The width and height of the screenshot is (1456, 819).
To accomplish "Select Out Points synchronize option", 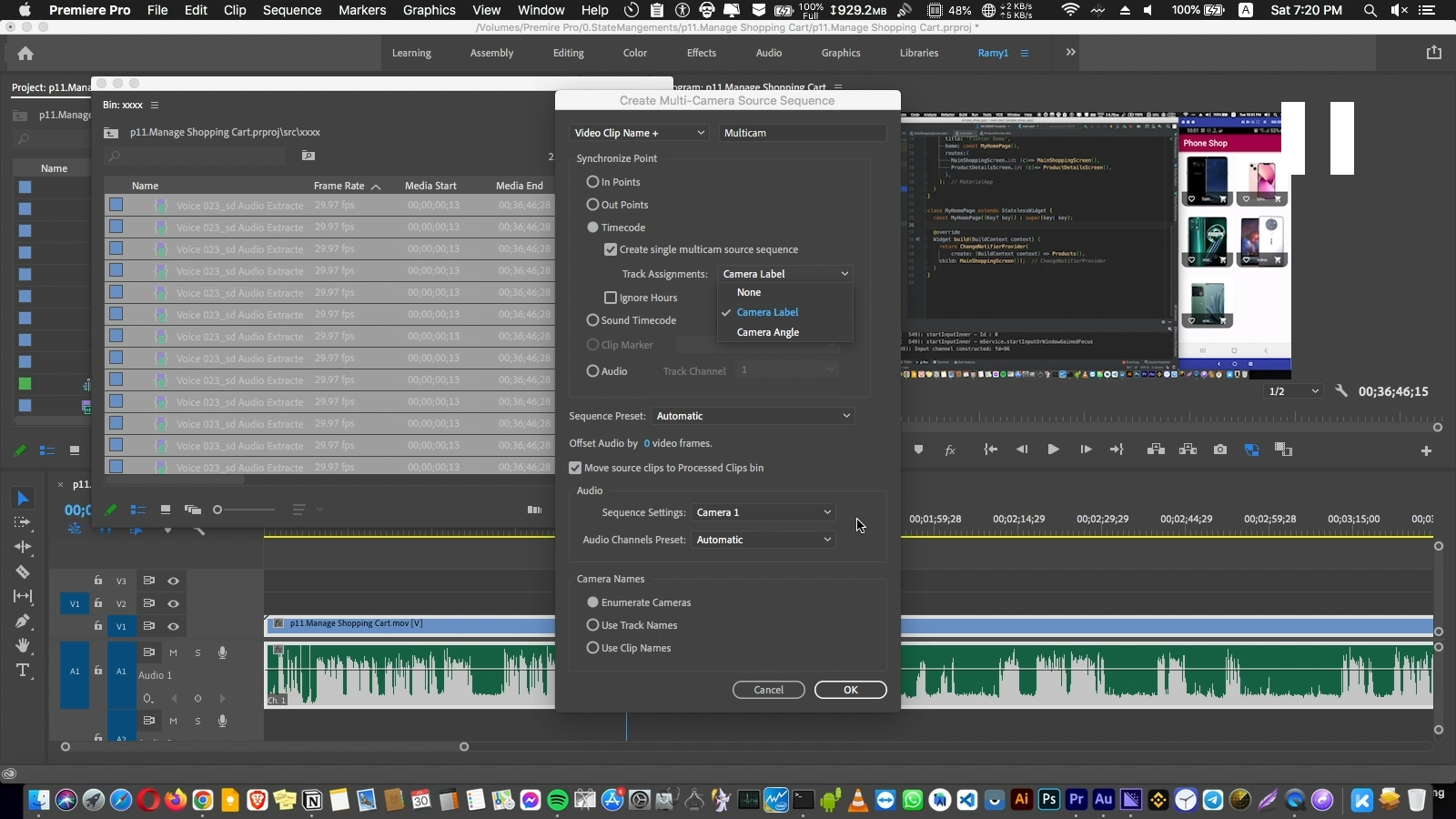I will tap(592, 205).
